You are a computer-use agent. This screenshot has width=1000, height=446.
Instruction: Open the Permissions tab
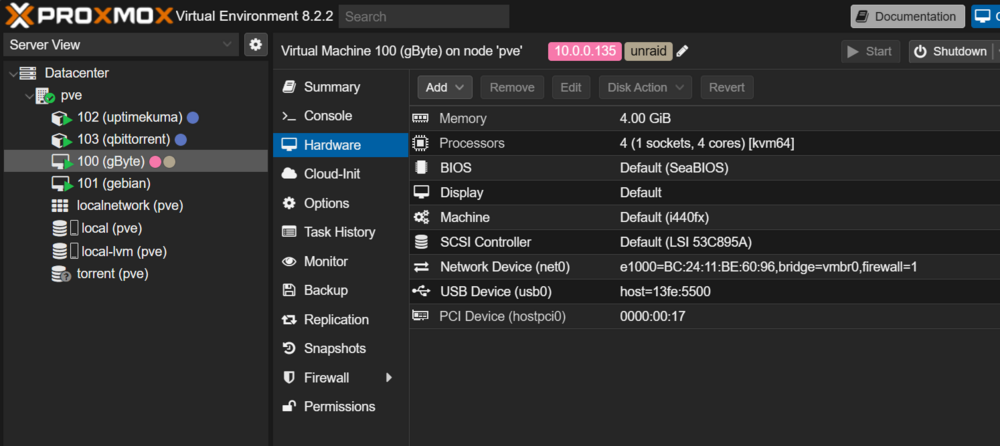click(341, 406)
